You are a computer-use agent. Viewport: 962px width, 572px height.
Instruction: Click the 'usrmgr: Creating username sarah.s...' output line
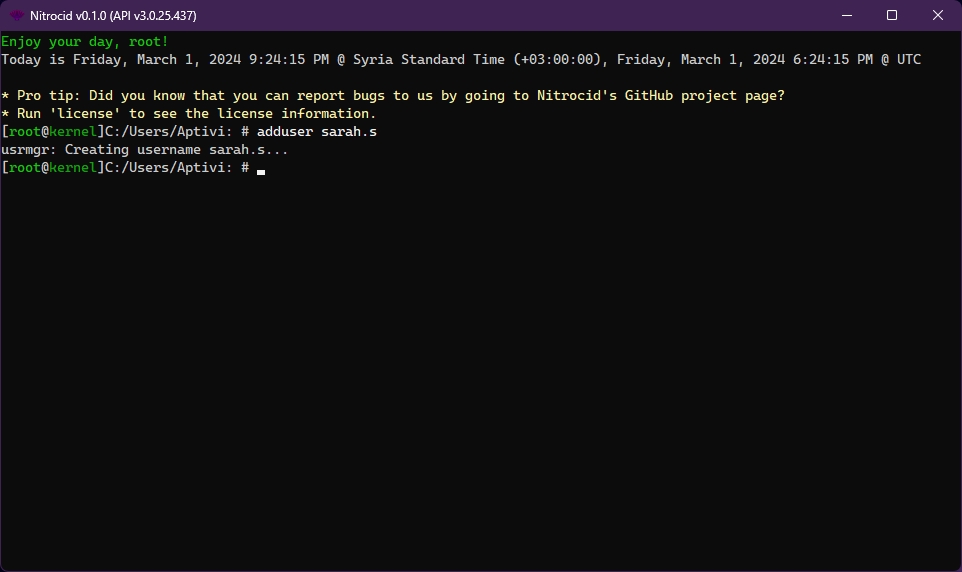145,150
